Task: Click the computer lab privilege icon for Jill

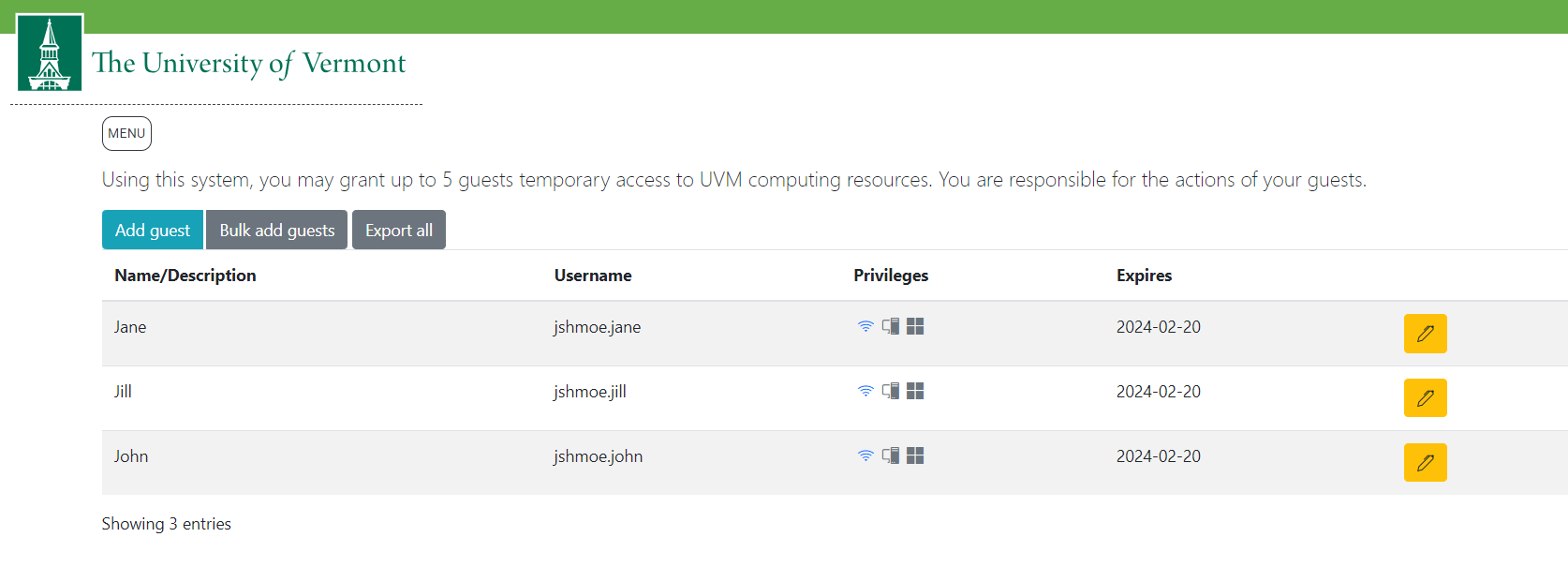Action: [x=891, y=391]
